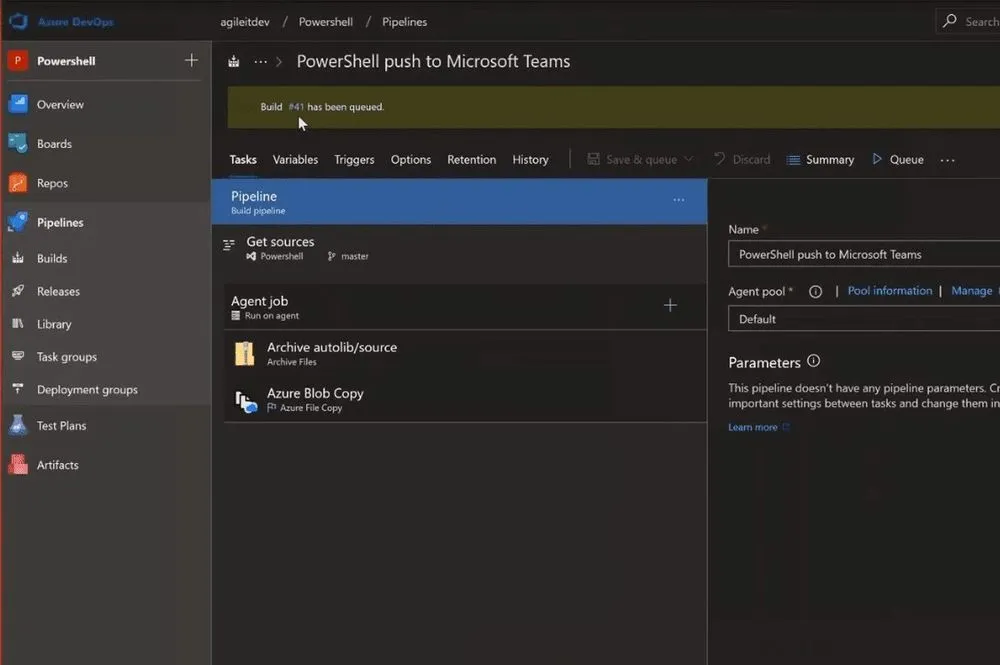Screen dimensions: 1000x665
Task: Click the Agent pool info icon
Action: click(815, 292)
